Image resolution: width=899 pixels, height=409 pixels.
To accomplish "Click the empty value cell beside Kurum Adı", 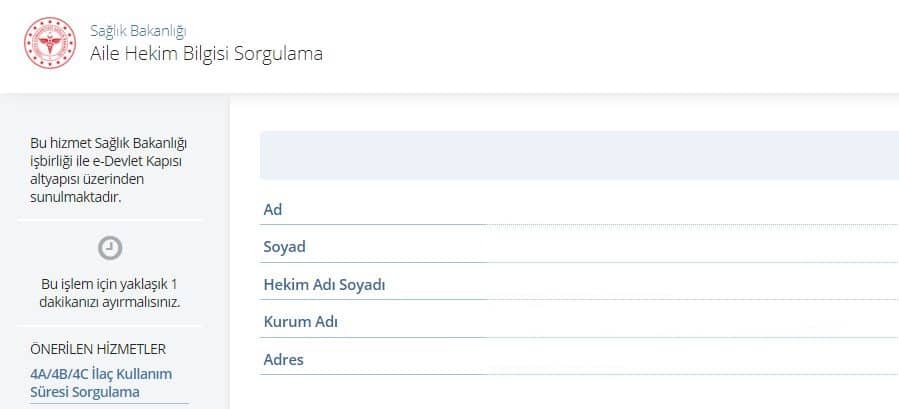I will tap(690, 322).
